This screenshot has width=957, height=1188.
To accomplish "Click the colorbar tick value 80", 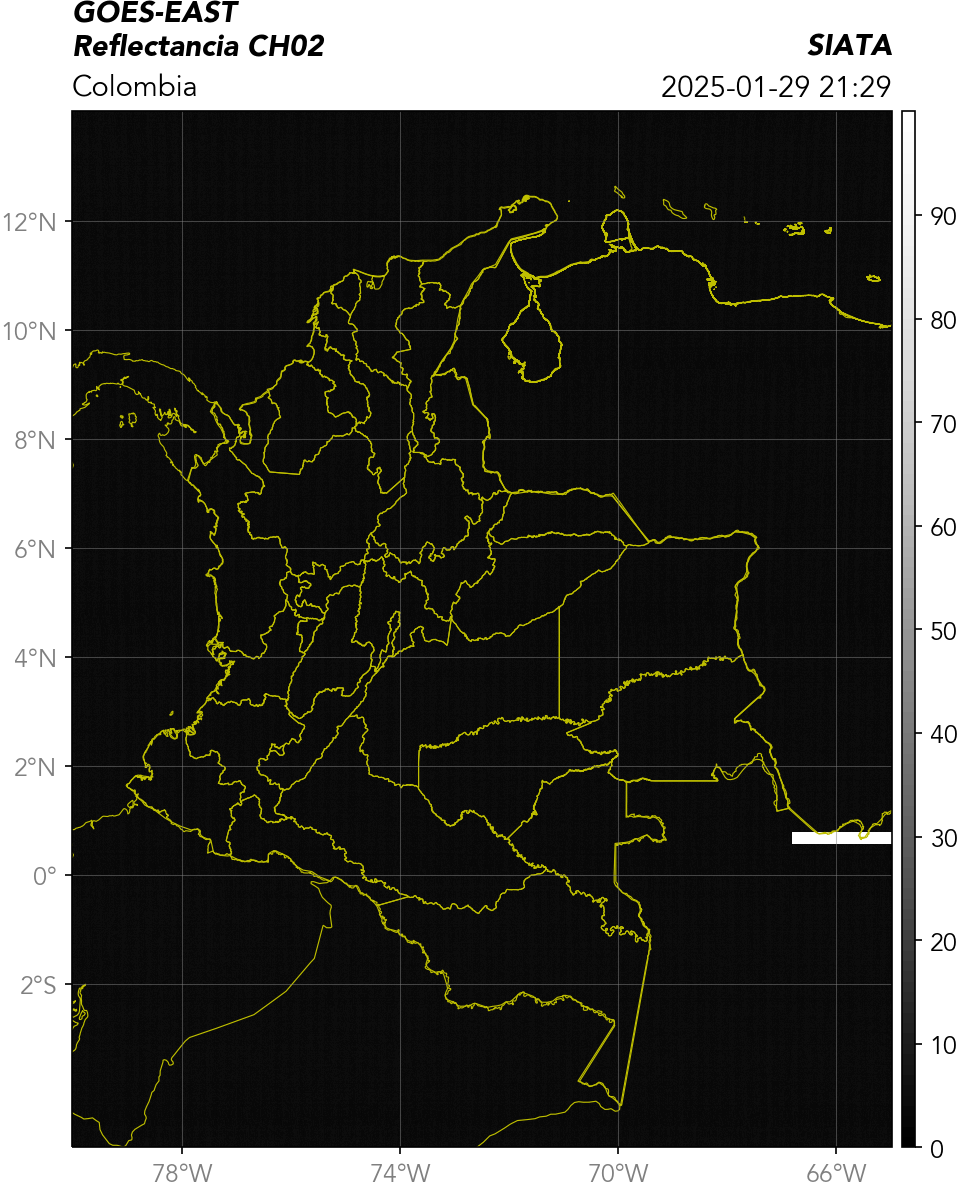I will (943, 320).
